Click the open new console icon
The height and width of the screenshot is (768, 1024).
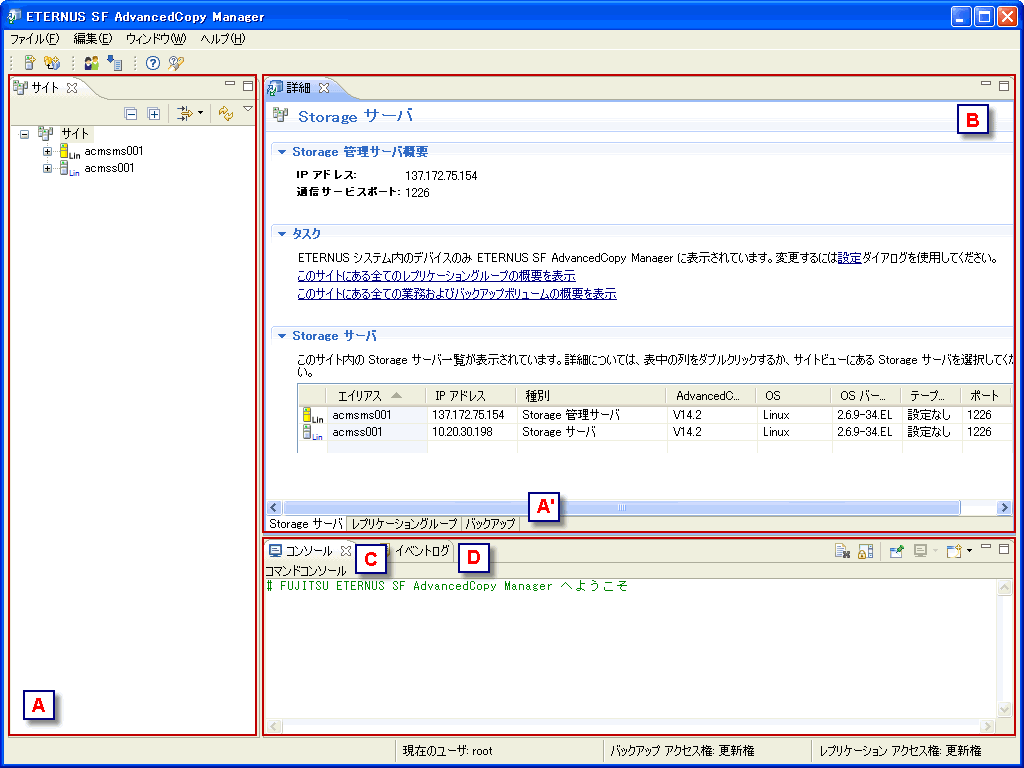tap(954, 551)
